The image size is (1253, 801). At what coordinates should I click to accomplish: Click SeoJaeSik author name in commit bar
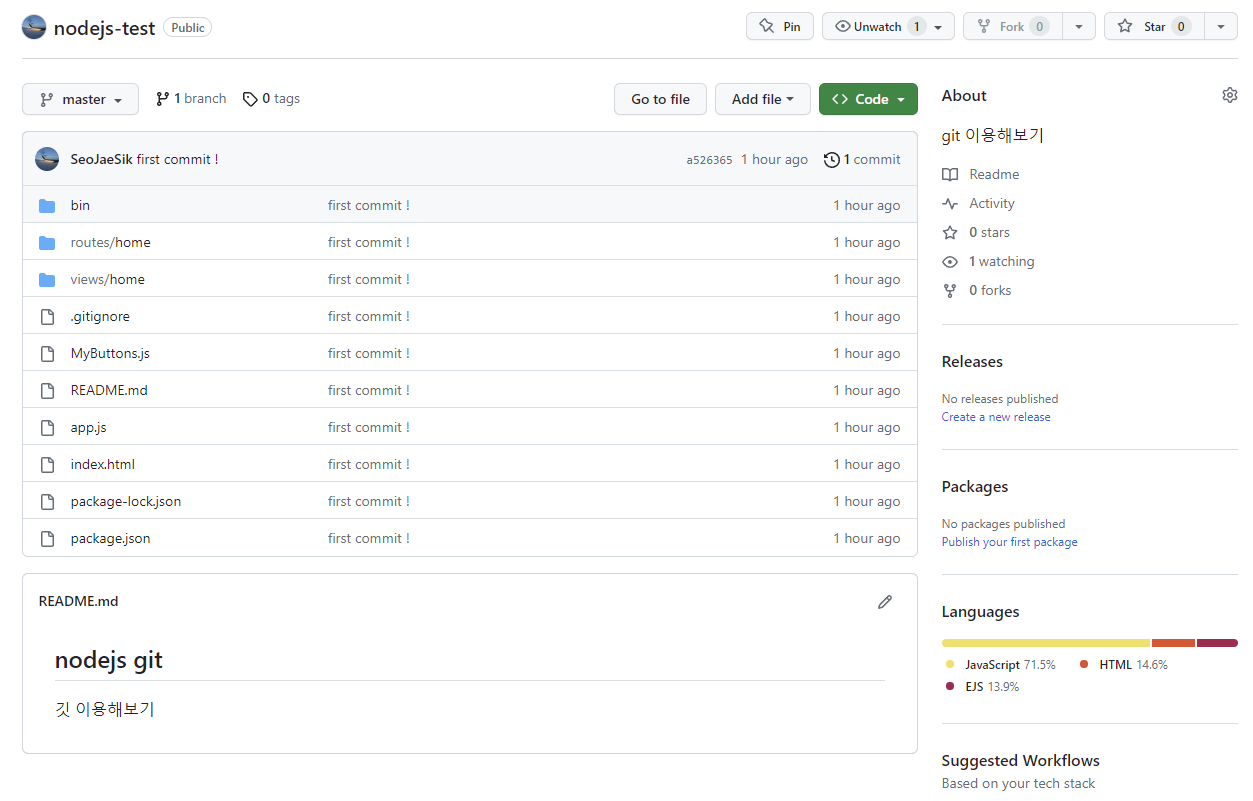click(101, 160)
